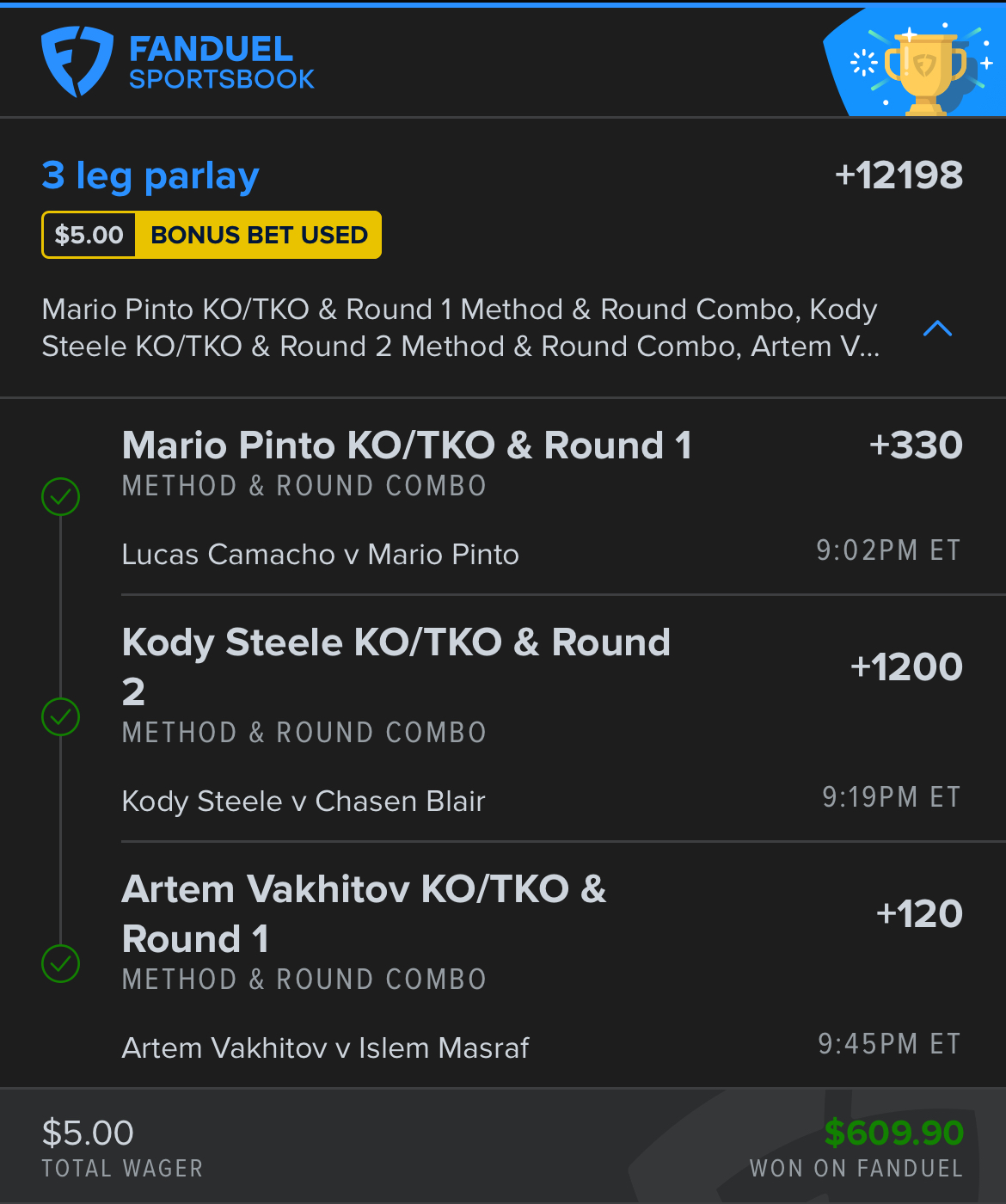This screenshot has height=1204, width=1006.
Task: Click the parlay summary description text
Action: click(460, 328)
